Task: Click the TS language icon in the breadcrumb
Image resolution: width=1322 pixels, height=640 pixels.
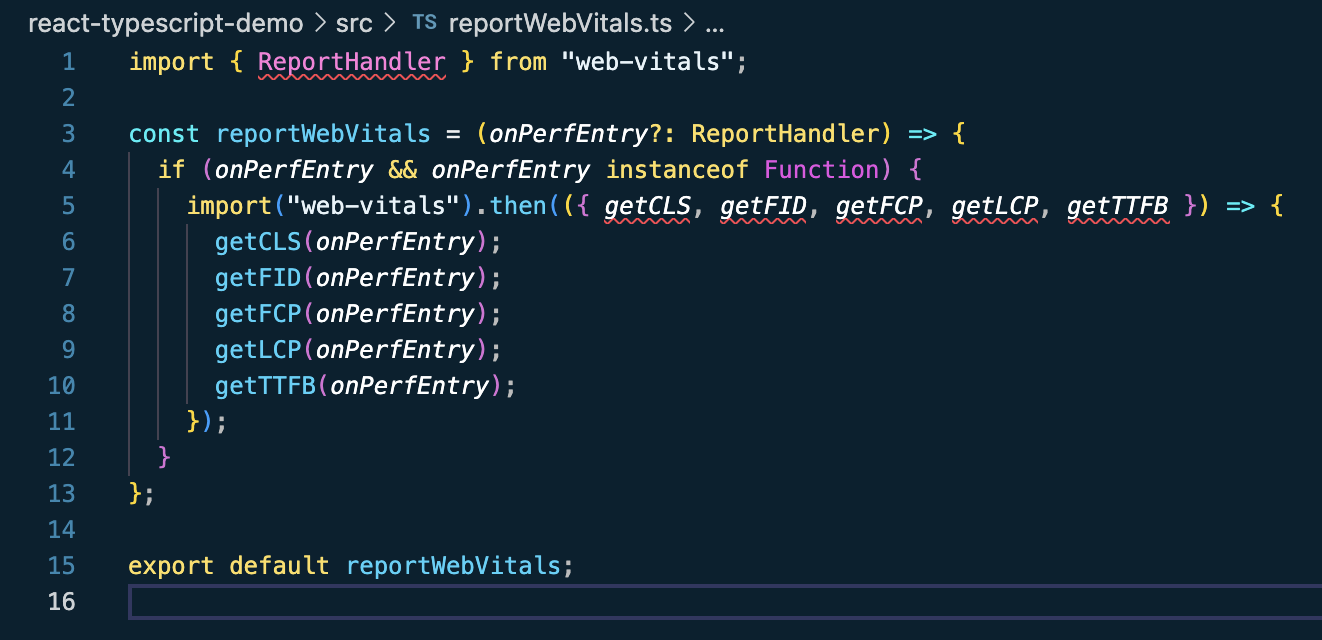Action: tap(424, 22)
